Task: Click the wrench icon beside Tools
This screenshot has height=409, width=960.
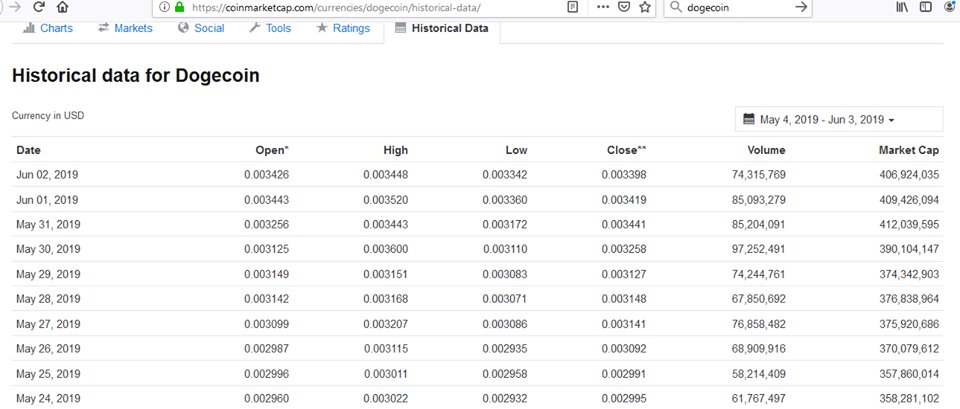Action: pyautogui.click(x=255, y=28)
